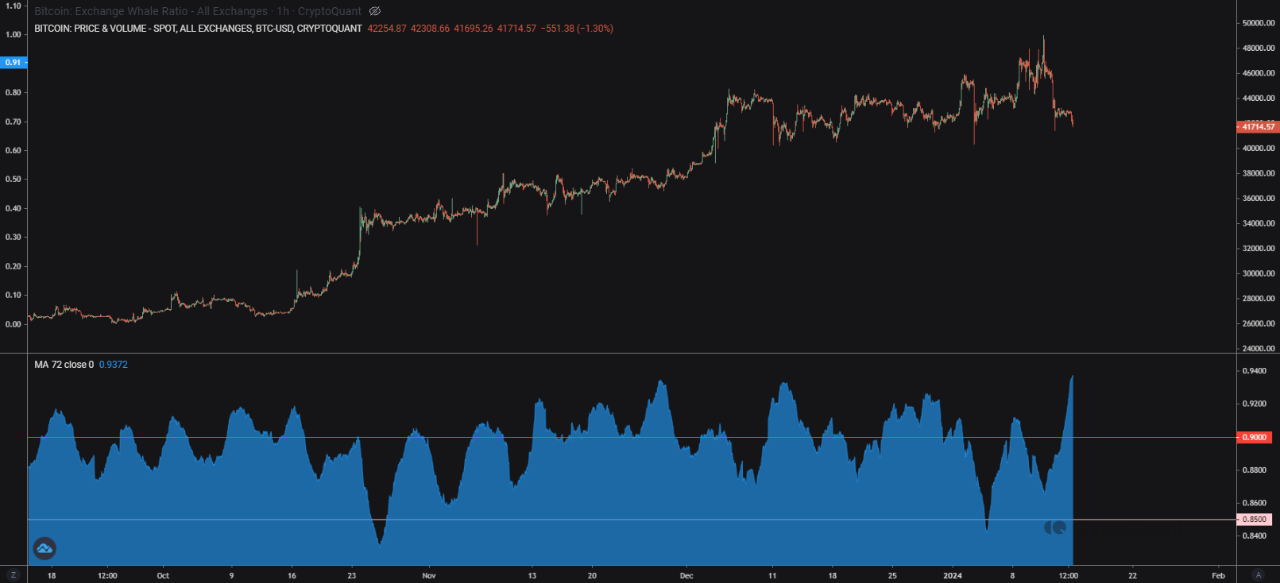Viewport: 1280px width, 583px height.
Task: Select the red 0.9000 level price tag
Action: pyautogui.click(x=1254, y=437)
